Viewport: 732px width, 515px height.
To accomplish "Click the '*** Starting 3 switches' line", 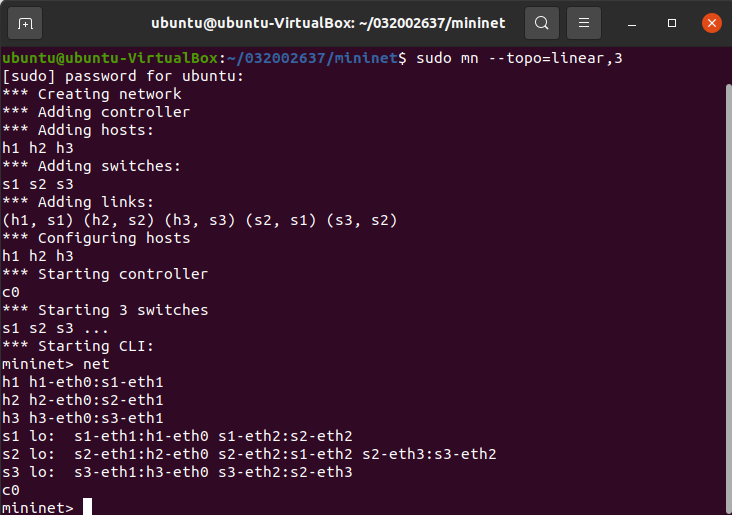I will point(105,310).
